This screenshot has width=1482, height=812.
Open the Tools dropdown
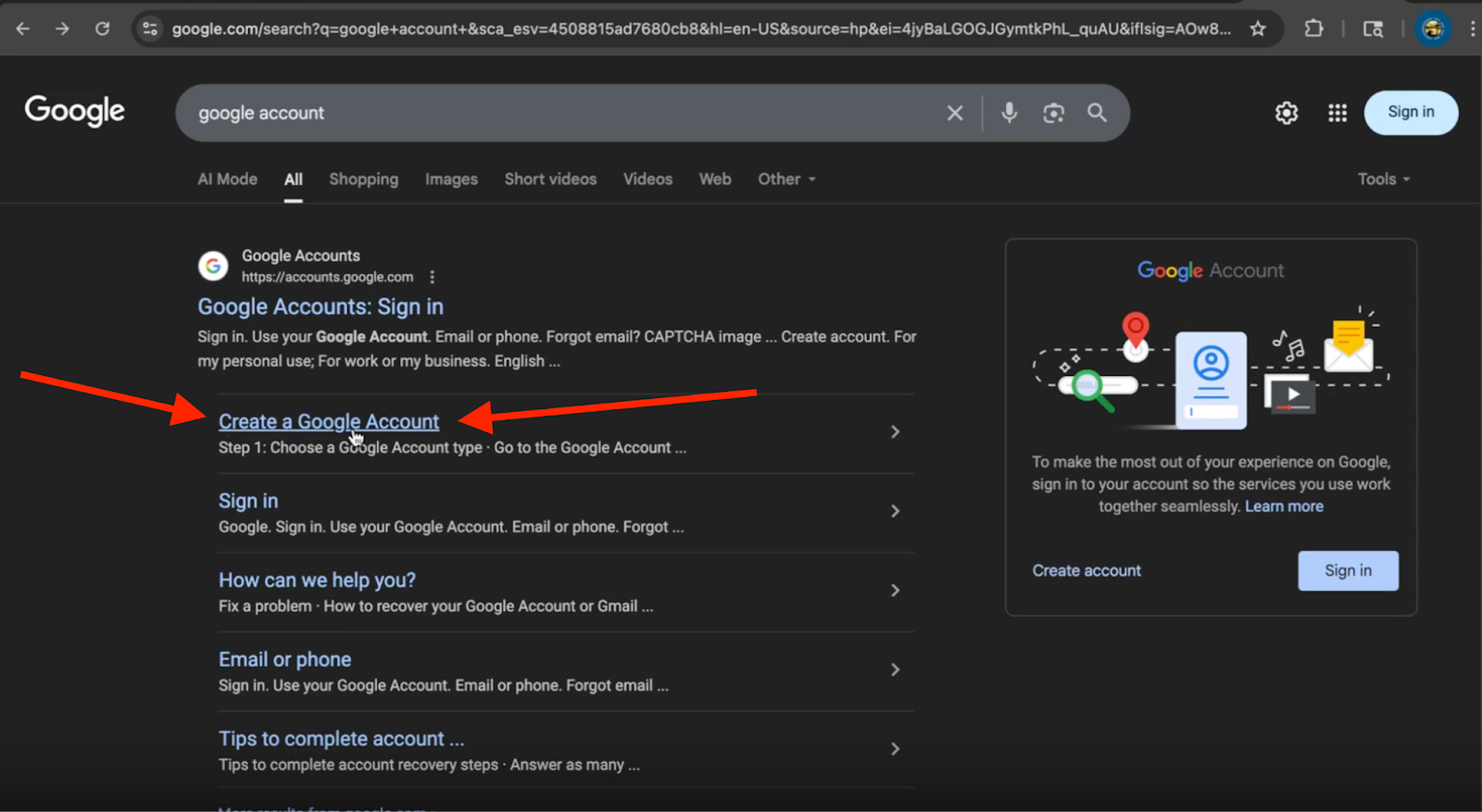coord(1384,179)
